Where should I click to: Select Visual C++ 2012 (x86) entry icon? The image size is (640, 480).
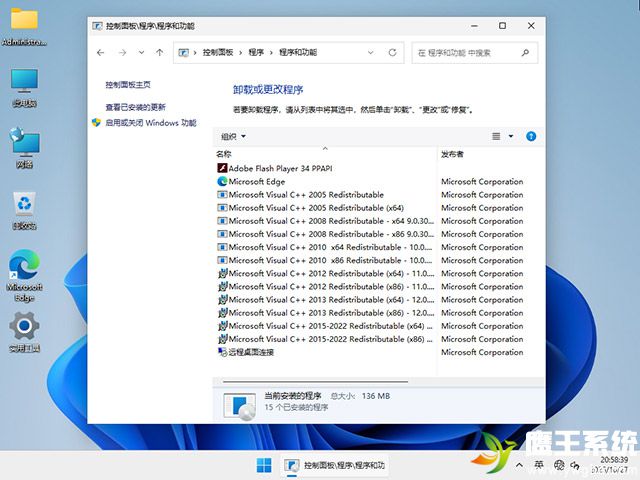[x=222, y=286]
